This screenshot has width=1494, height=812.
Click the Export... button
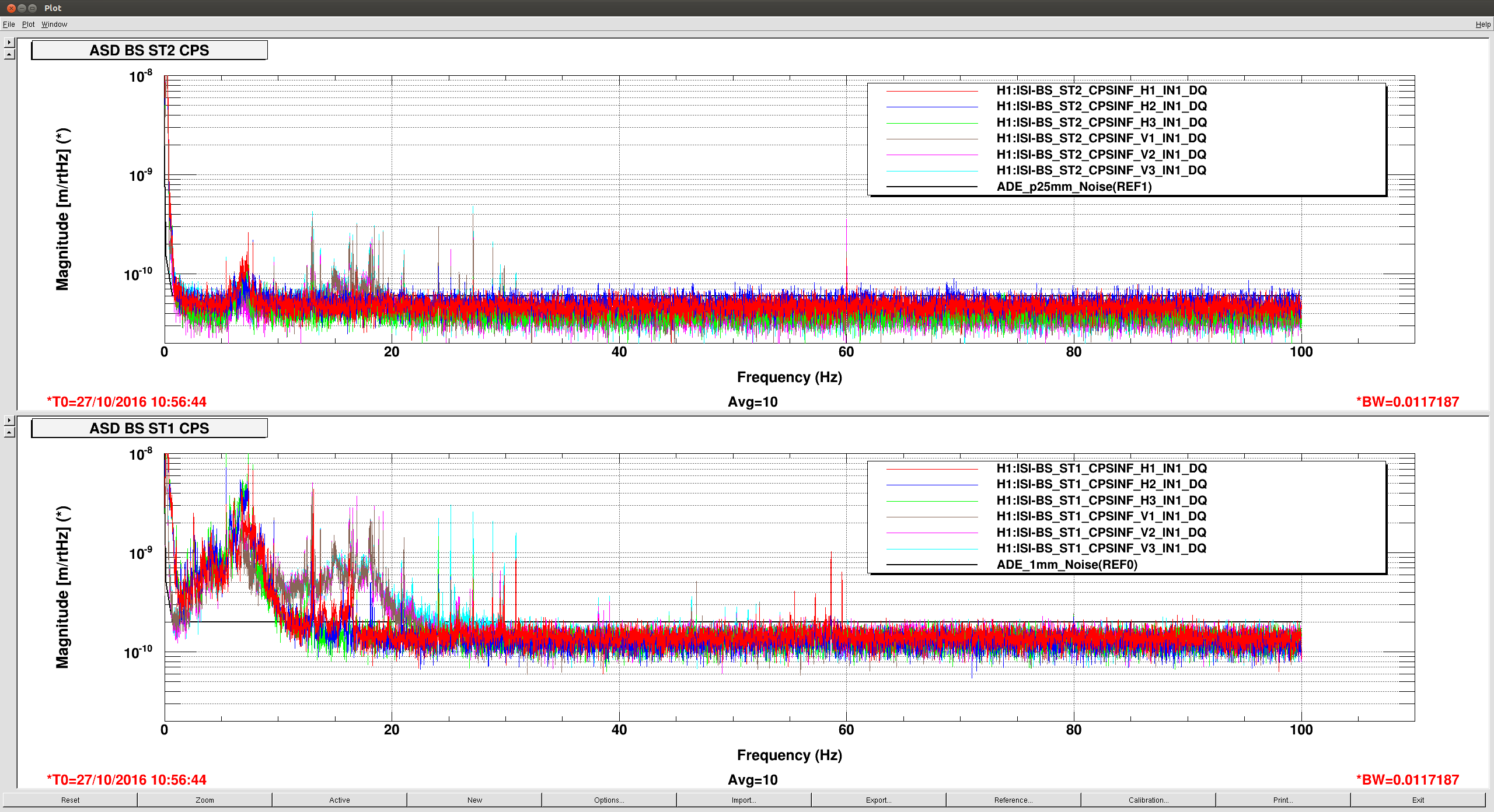(x=879, y=800)
